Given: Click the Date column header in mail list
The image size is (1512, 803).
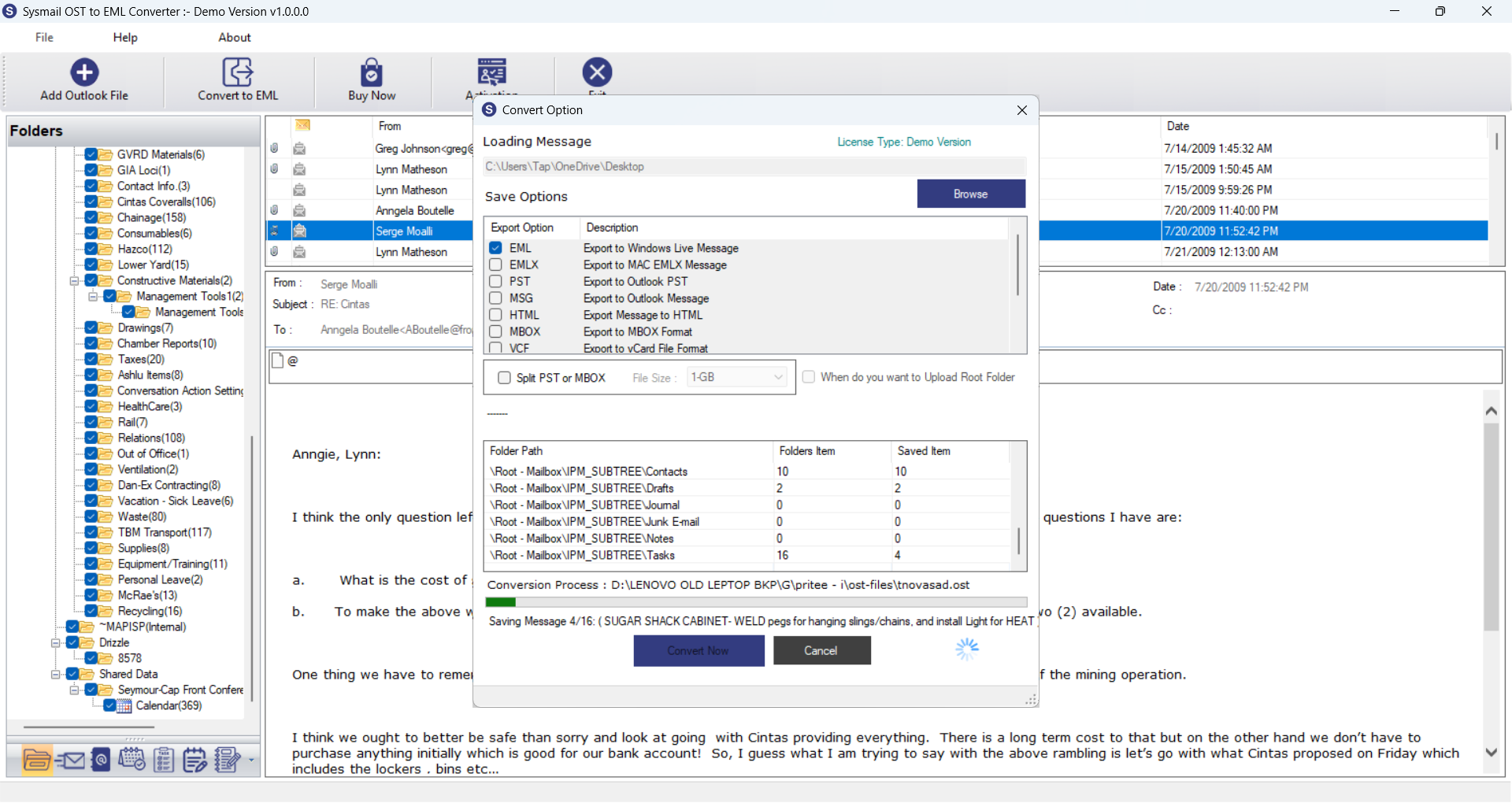Looking at the screenshot, I should click(x=1323, y=126).
